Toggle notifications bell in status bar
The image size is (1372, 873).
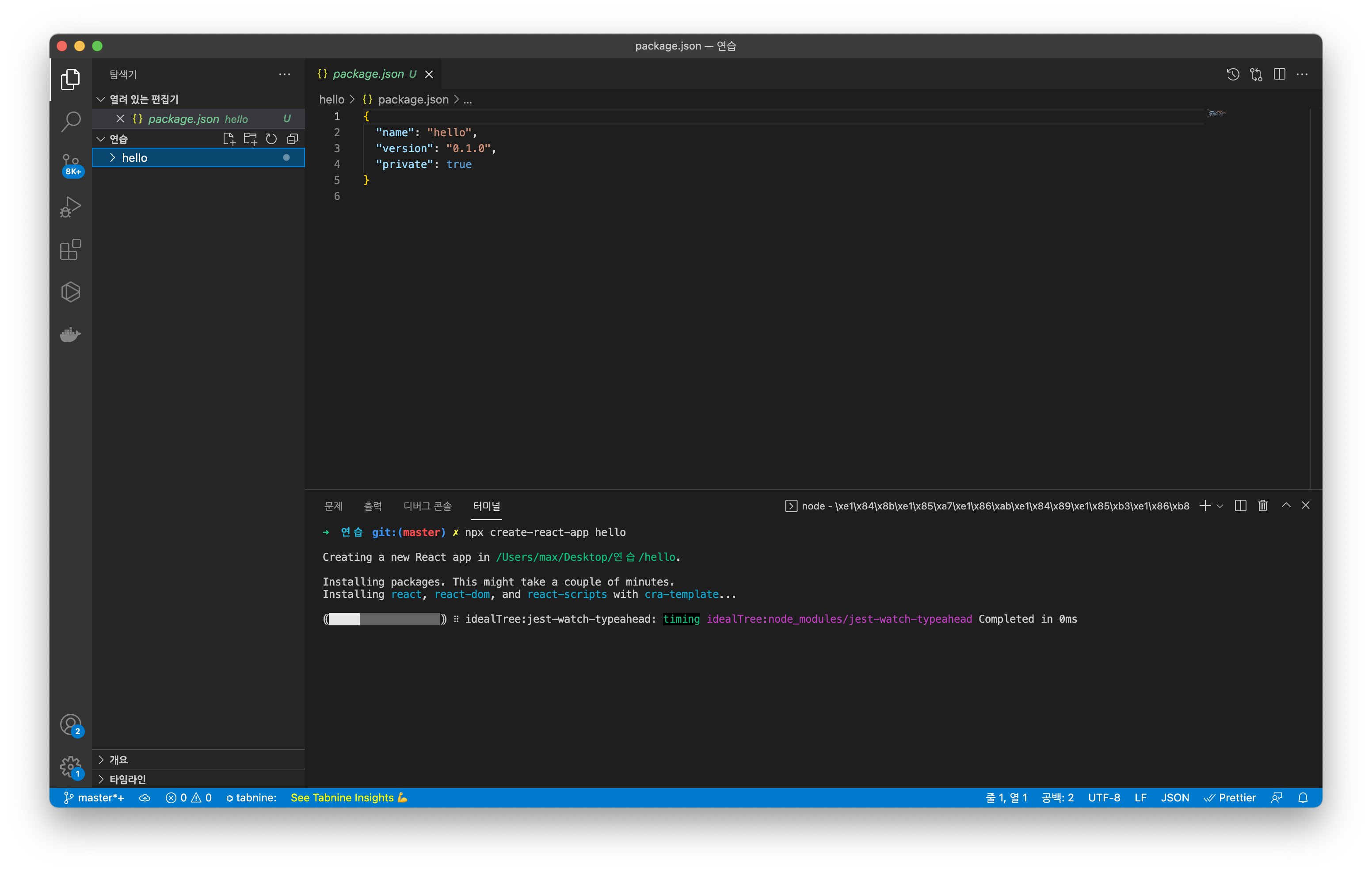(1303, 798)
